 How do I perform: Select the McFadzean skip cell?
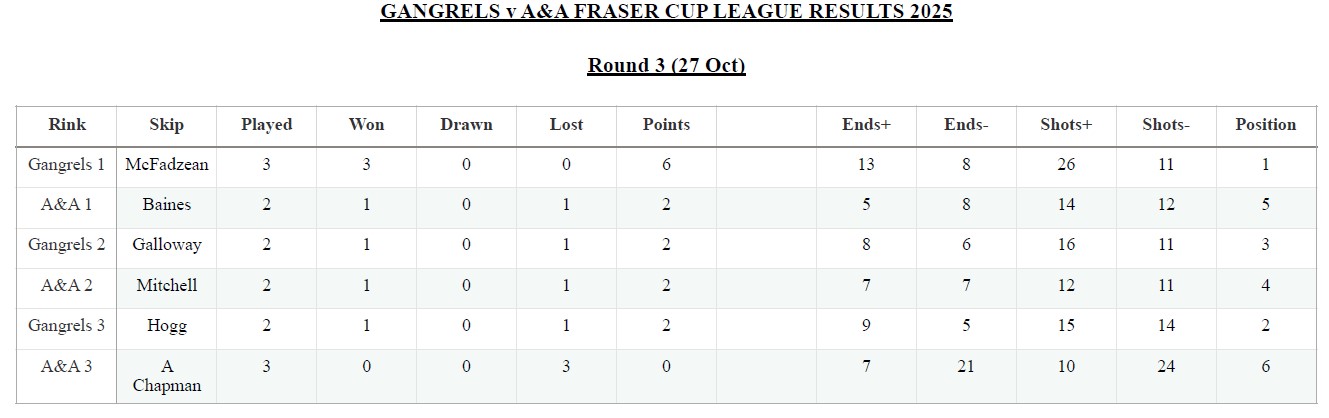pyautogui.click(x=166, y=165)
